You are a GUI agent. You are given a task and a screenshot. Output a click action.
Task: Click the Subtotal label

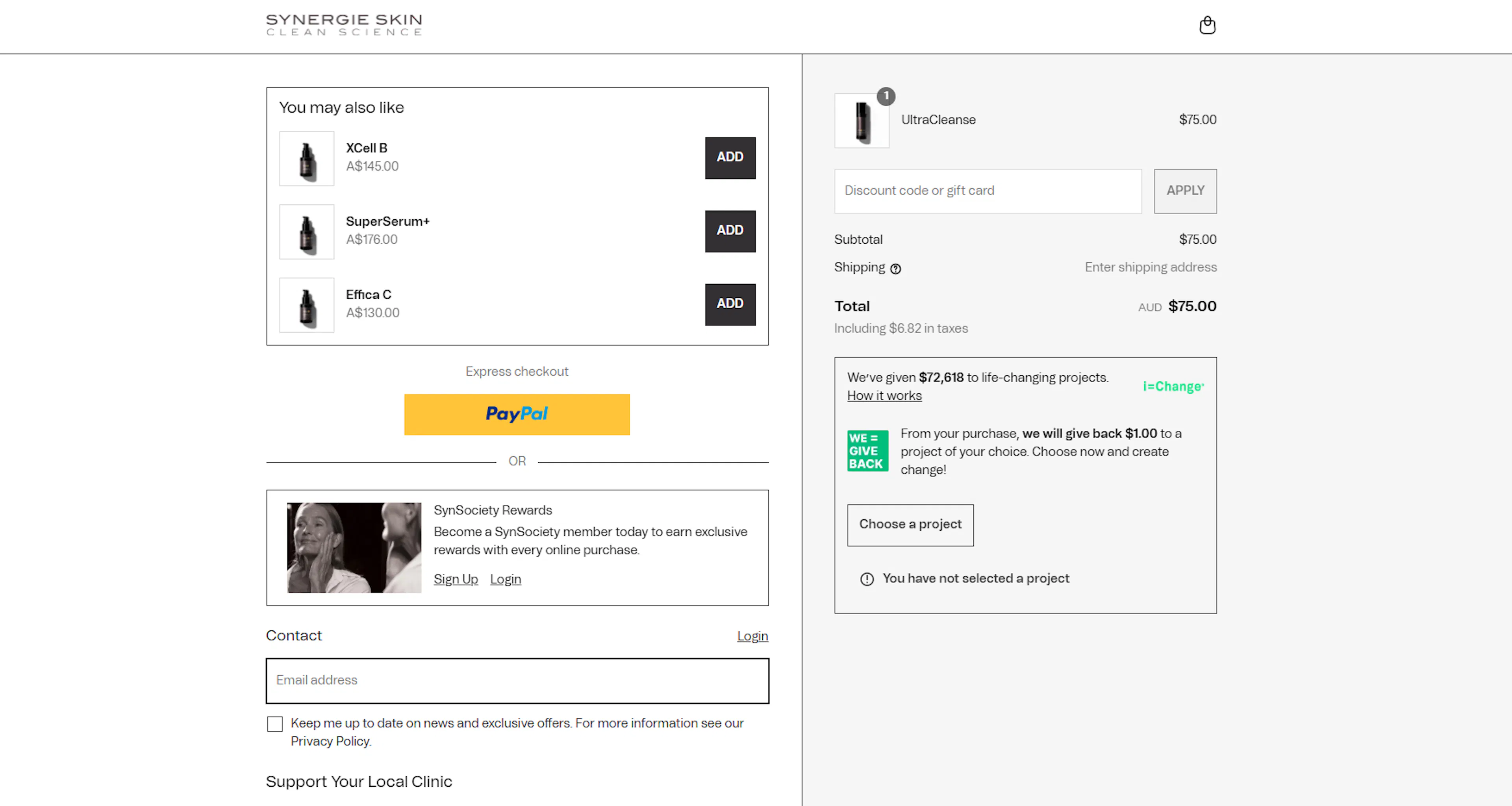(858, 239)
